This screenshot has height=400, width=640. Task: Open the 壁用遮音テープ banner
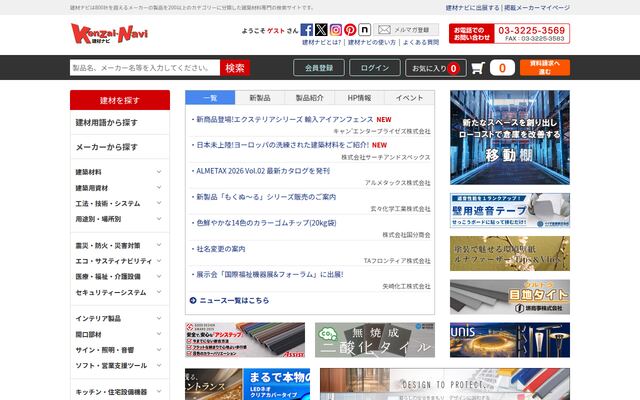pos(510,211)
